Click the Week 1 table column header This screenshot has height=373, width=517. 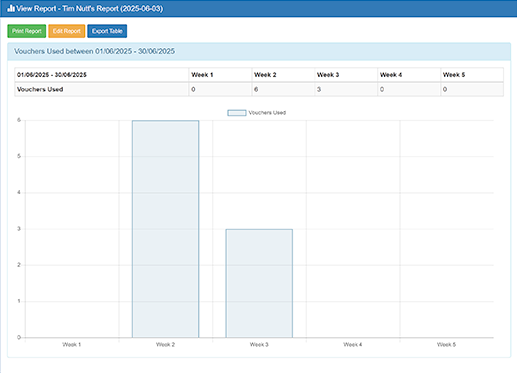pos(220,75)
